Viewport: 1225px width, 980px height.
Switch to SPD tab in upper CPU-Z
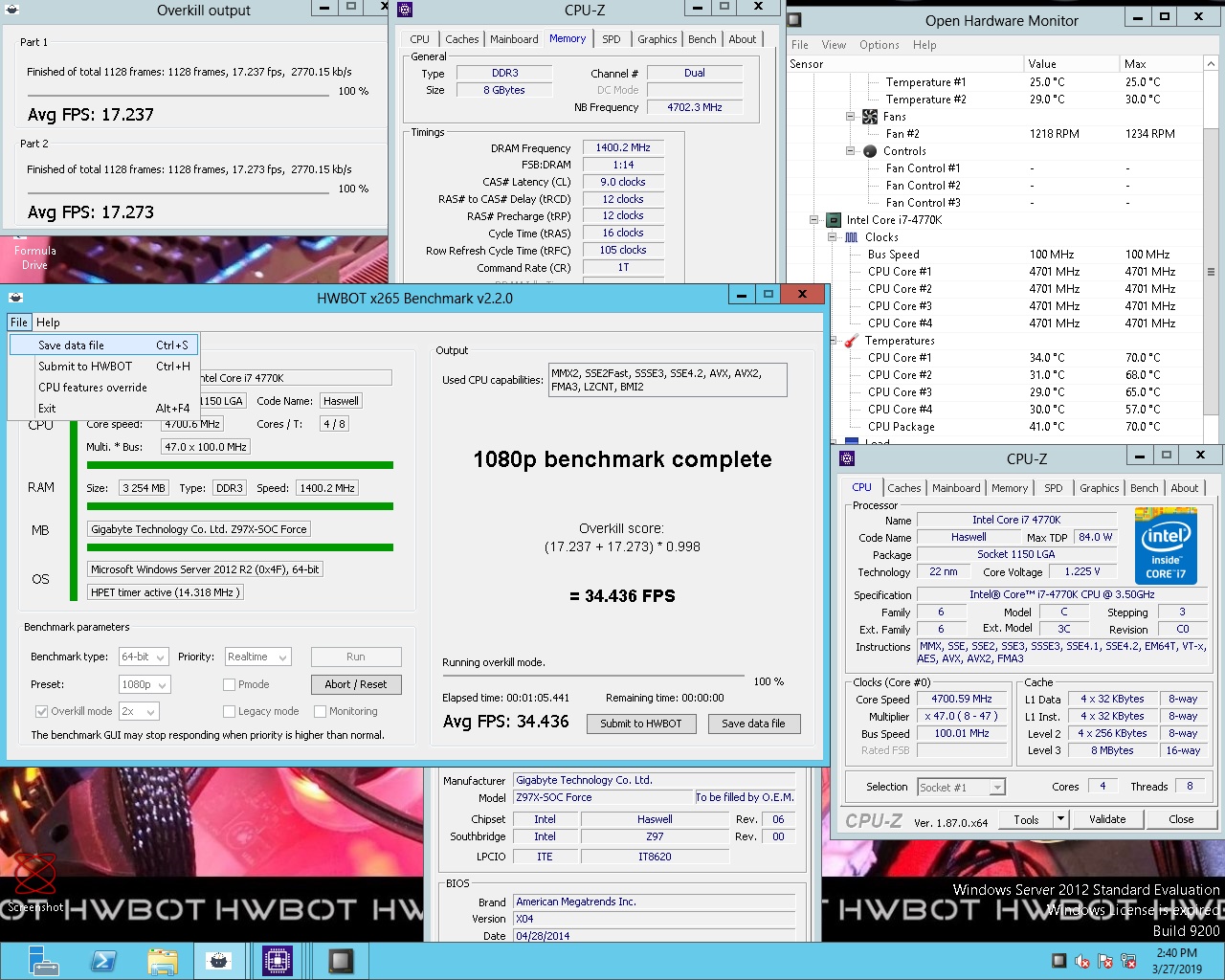pyautogui.click(x=612, y=39)
